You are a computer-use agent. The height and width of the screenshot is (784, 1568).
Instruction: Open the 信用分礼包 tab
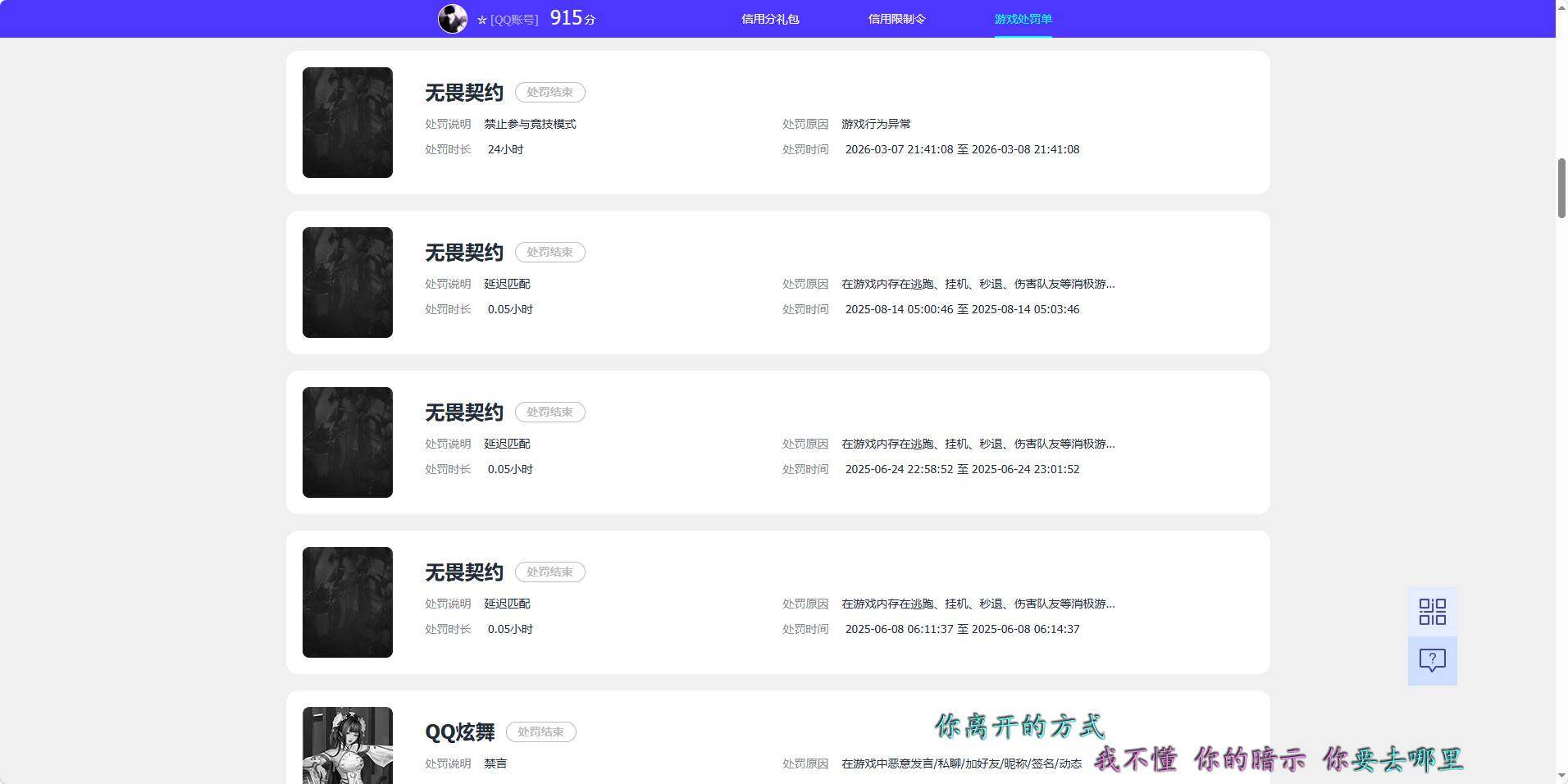click(x=770, y=19)
